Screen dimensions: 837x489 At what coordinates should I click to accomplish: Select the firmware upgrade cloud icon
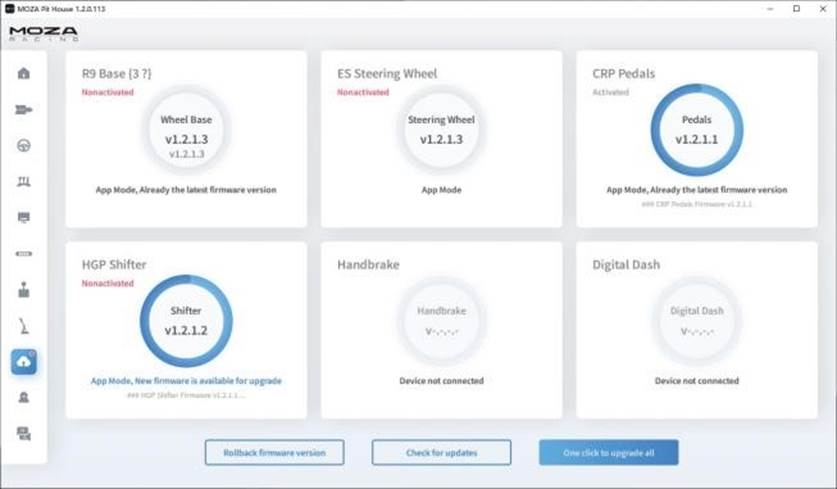tap(23, 362)
